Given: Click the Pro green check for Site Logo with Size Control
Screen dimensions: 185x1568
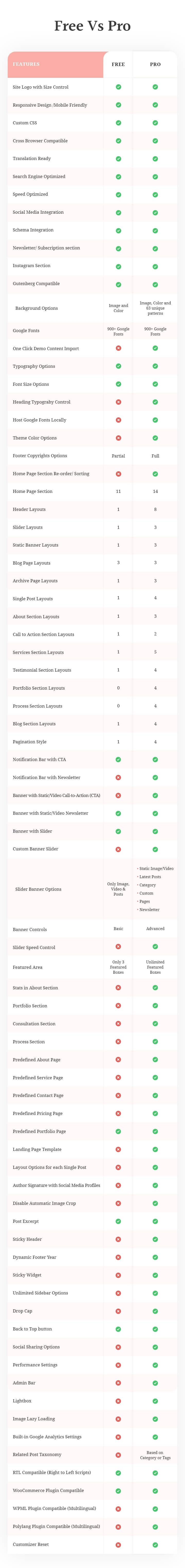Looking at the screenshot, I should point(155,87).
